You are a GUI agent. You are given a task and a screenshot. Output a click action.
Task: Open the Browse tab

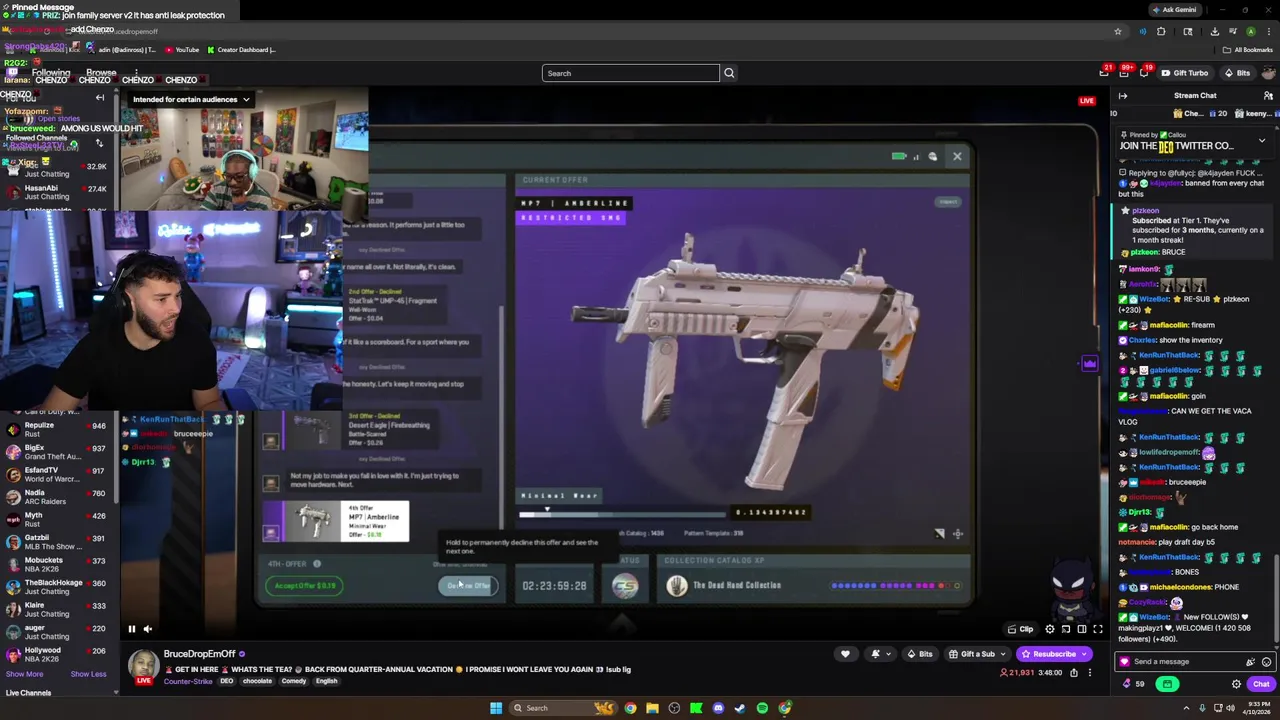(101, 73)
